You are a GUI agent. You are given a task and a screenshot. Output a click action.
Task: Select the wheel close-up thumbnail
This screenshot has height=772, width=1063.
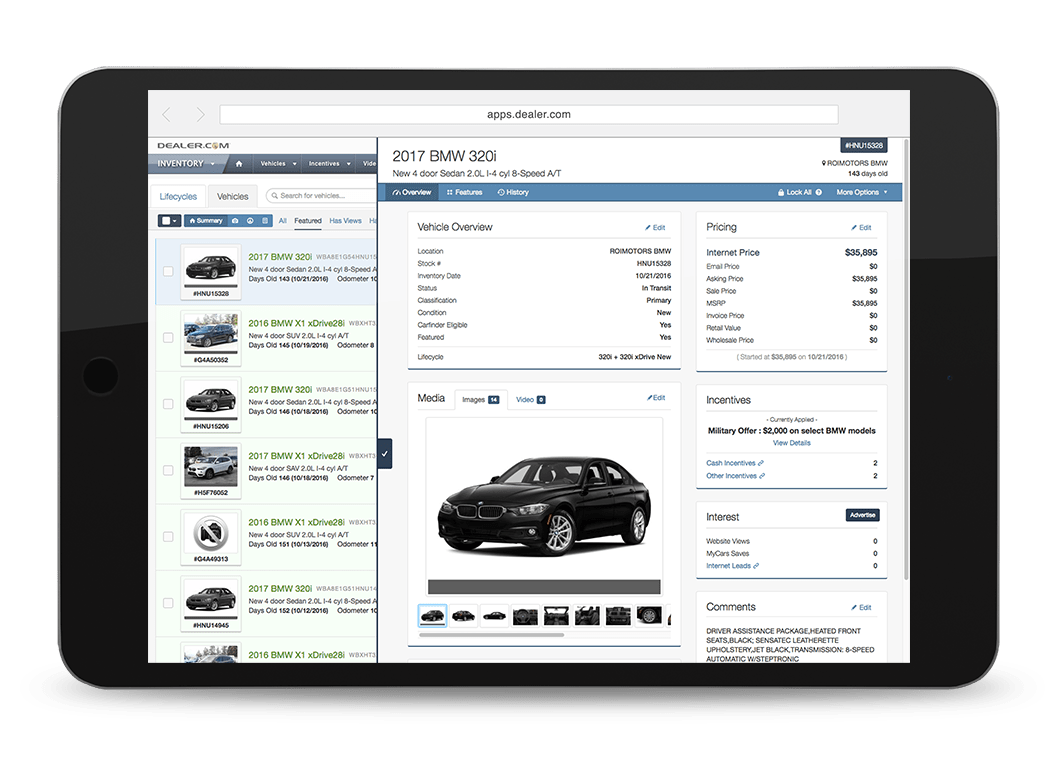[x=649, y=615]
